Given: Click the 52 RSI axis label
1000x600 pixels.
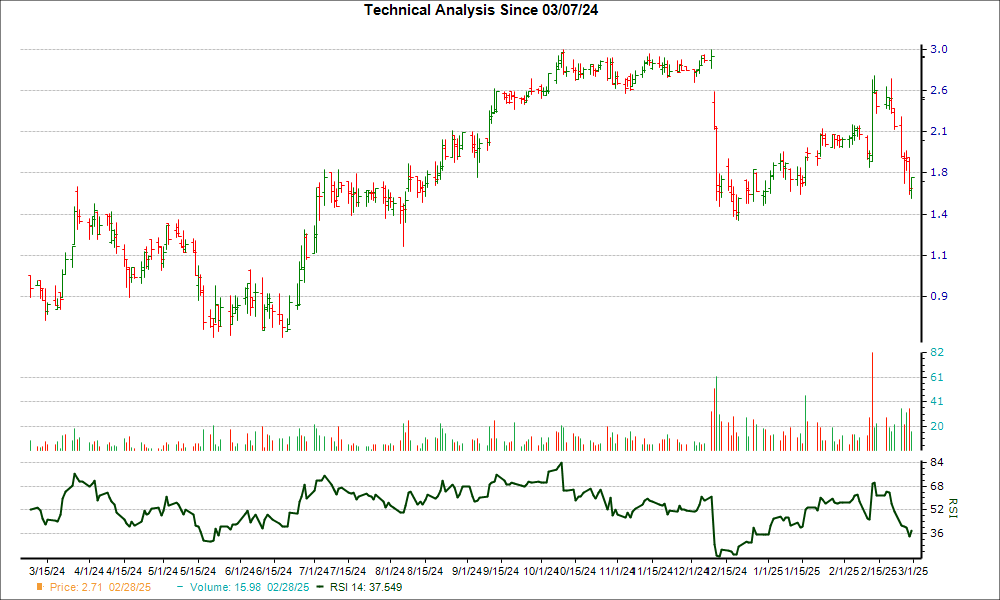Looking at the screenshot, I should (x=937, y=509).
